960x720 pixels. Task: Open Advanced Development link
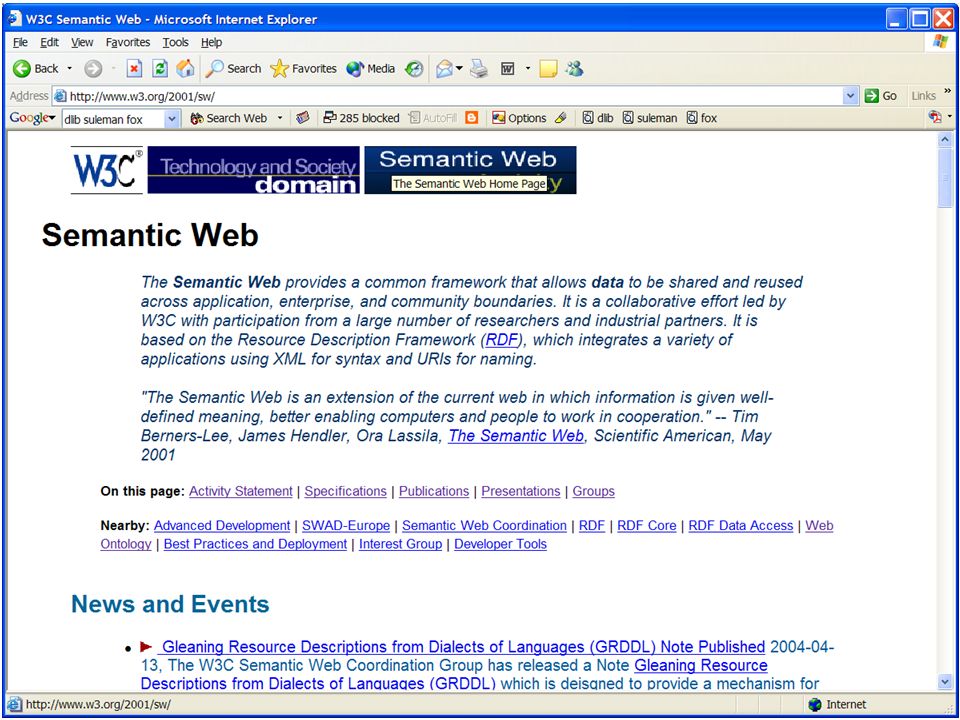tap(222, 525)
